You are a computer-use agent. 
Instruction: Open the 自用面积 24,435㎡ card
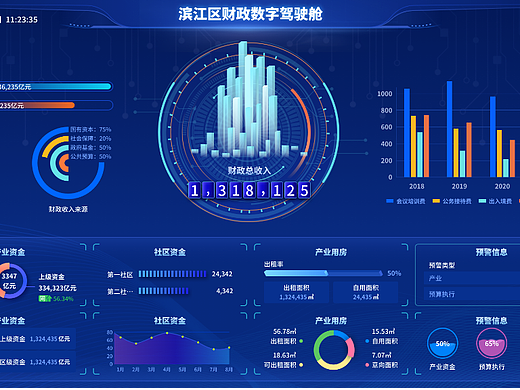click(366, 292)
